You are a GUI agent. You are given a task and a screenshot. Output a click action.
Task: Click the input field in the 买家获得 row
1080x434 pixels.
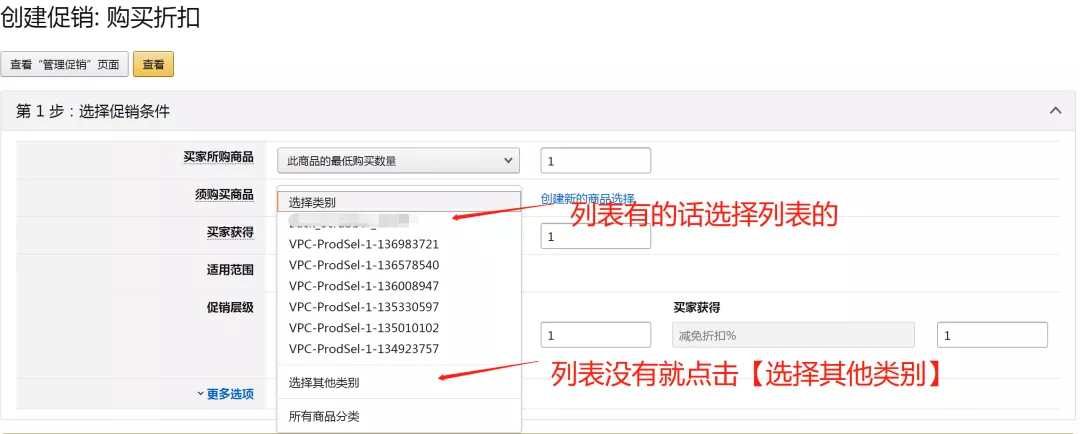pyautogui.click(x=596, y=236)
